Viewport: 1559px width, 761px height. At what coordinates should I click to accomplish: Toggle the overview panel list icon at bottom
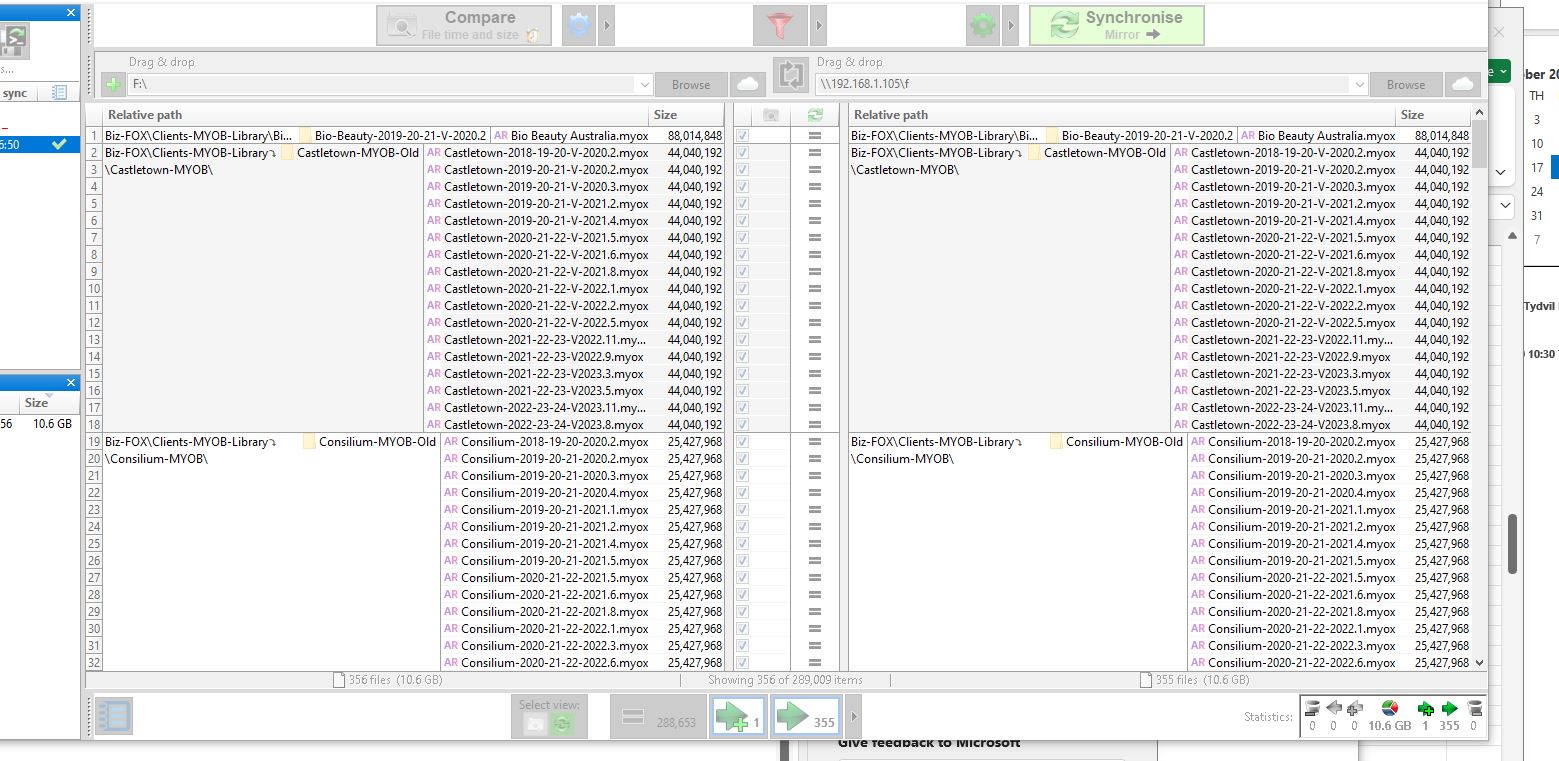114,716
